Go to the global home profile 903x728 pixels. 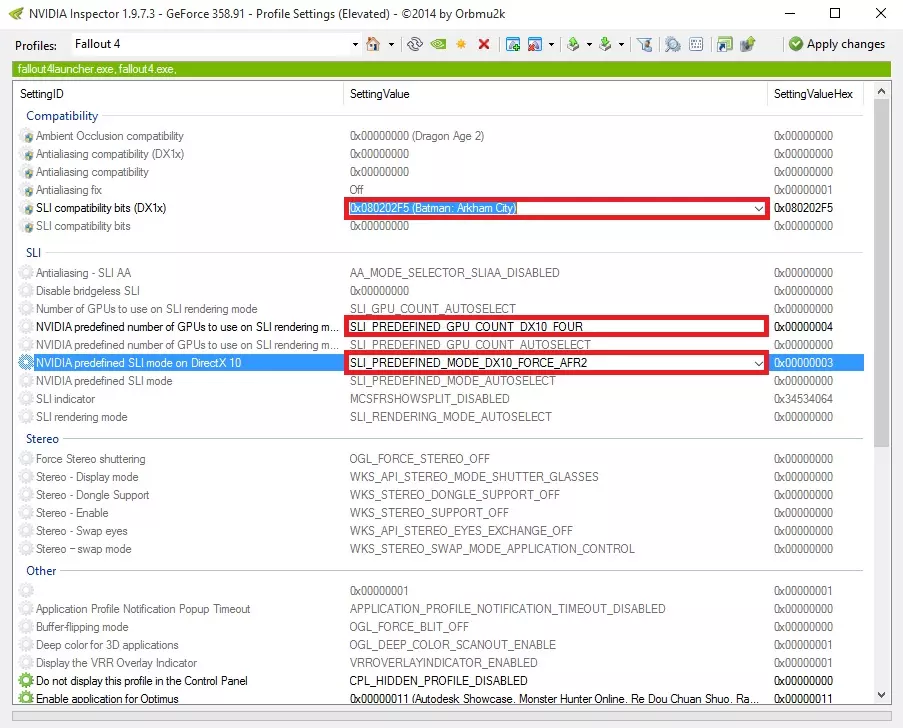pos(373,44)
